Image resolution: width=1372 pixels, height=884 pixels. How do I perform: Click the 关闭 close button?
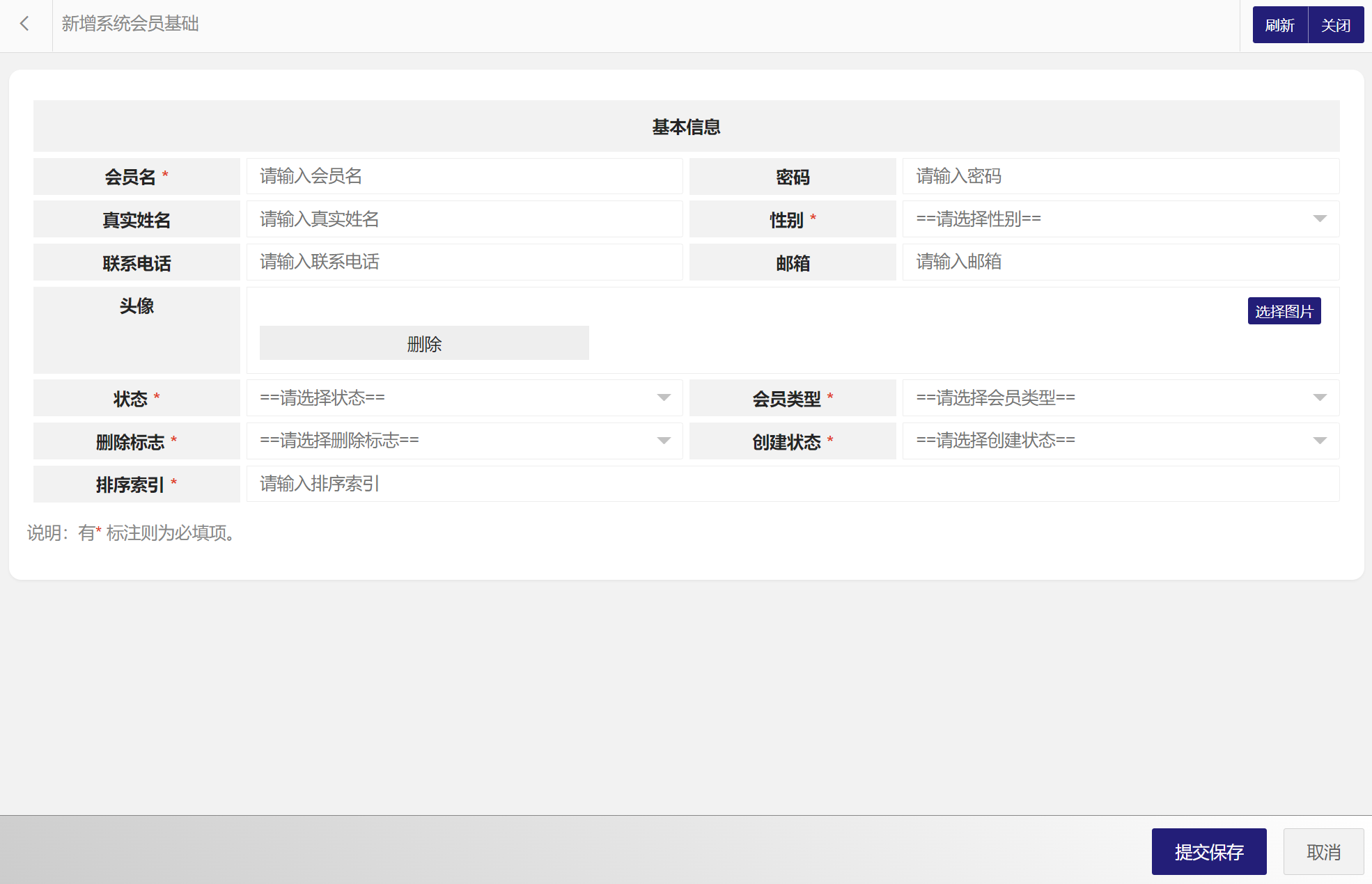coord(1335,25)
